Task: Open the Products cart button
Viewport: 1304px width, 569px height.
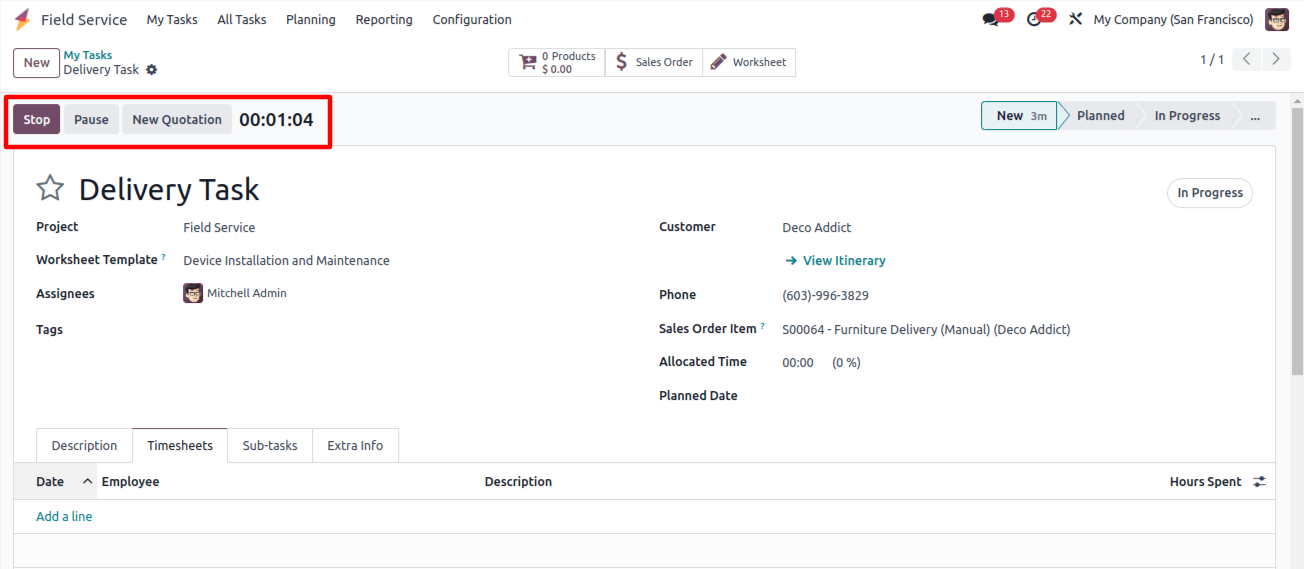Action: (557, 62)
